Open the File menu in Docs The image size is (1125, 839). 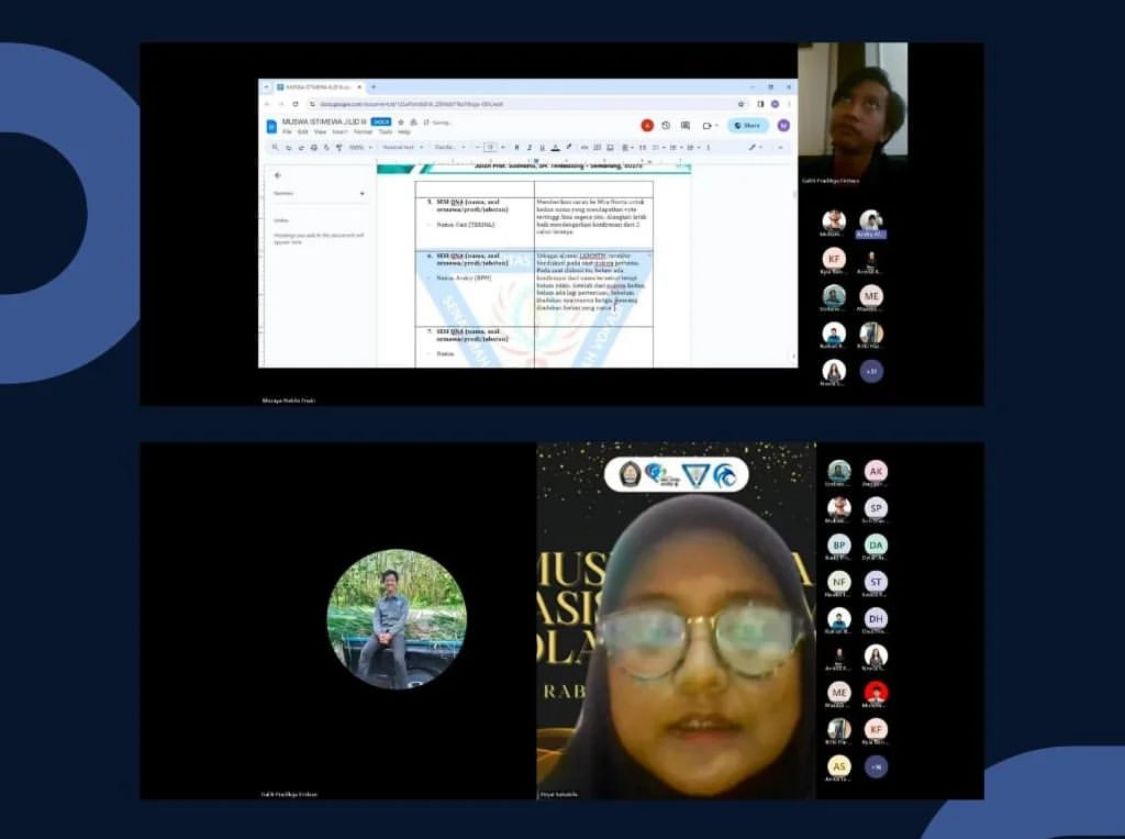coord(287,132)
